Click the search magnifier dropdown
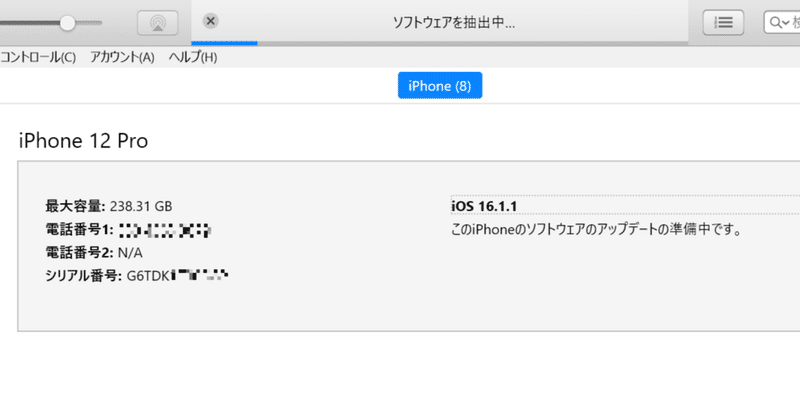 click(781, 22)
